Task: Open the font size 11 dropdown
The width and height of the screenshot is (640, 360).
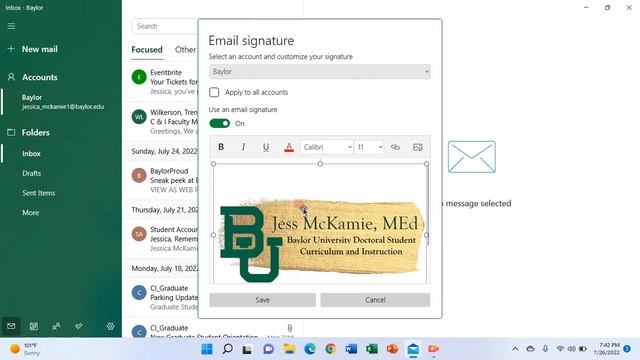Action: (x=369, y=147)
